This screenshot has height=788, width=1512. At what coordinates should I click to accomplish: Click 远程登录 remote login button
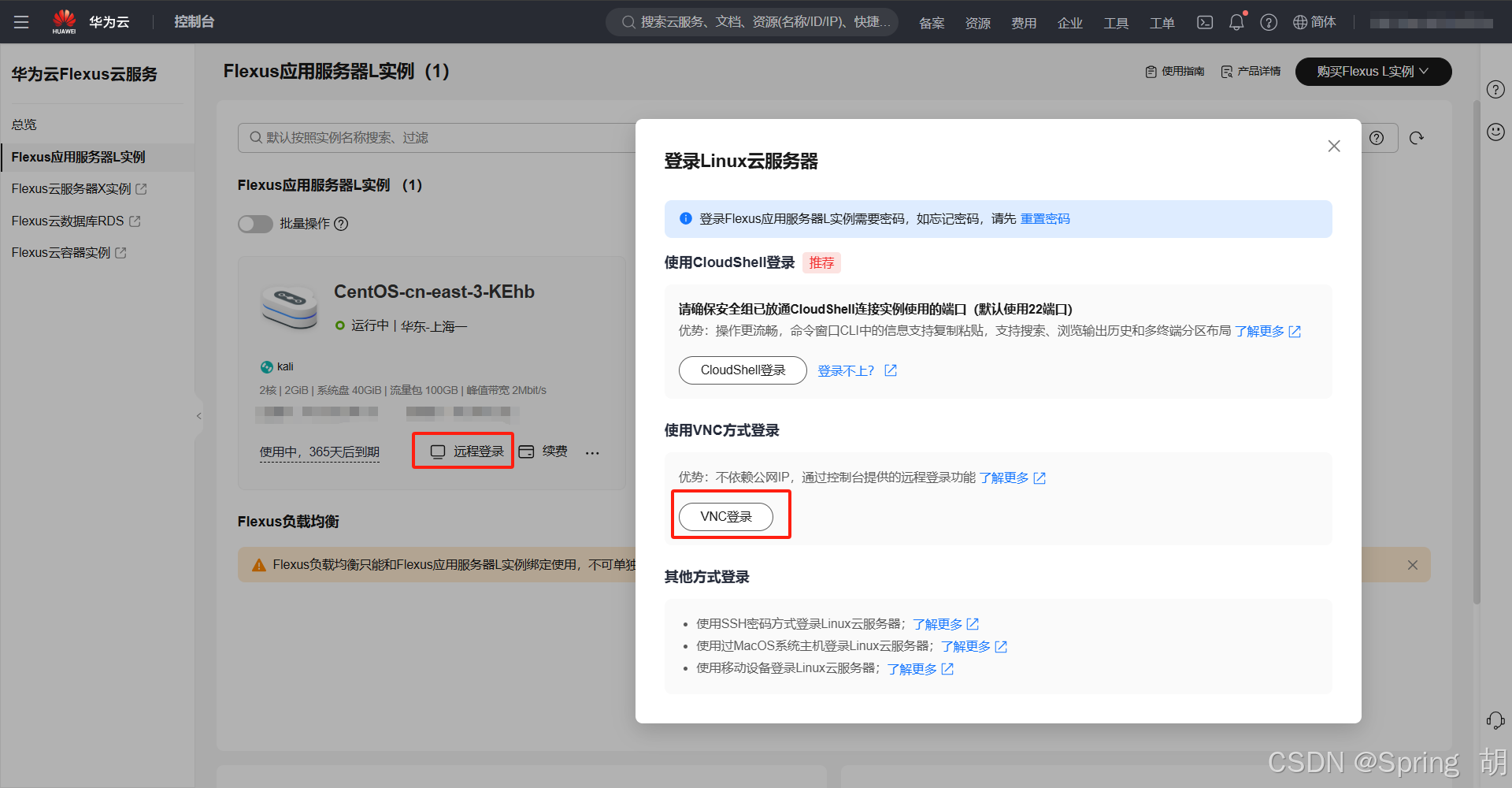tap(467, 452)
